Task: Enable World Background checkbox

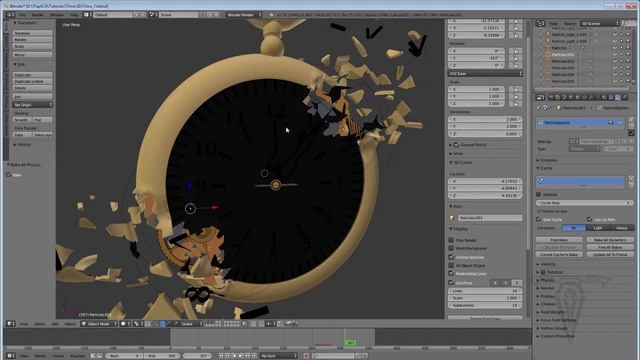Action: point(451,248)
